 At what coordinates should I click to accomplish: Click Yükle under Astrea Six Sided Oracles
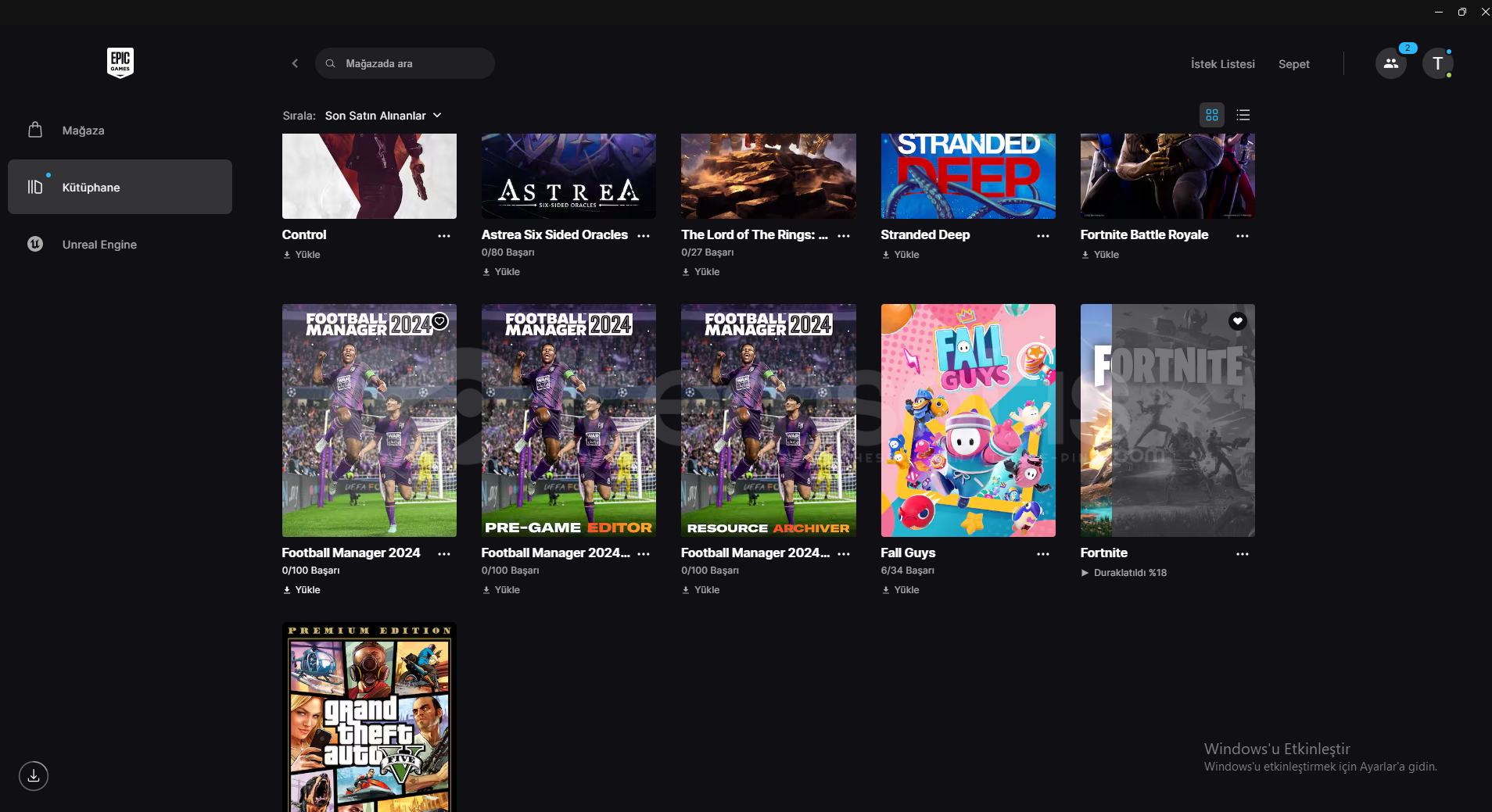501,272
